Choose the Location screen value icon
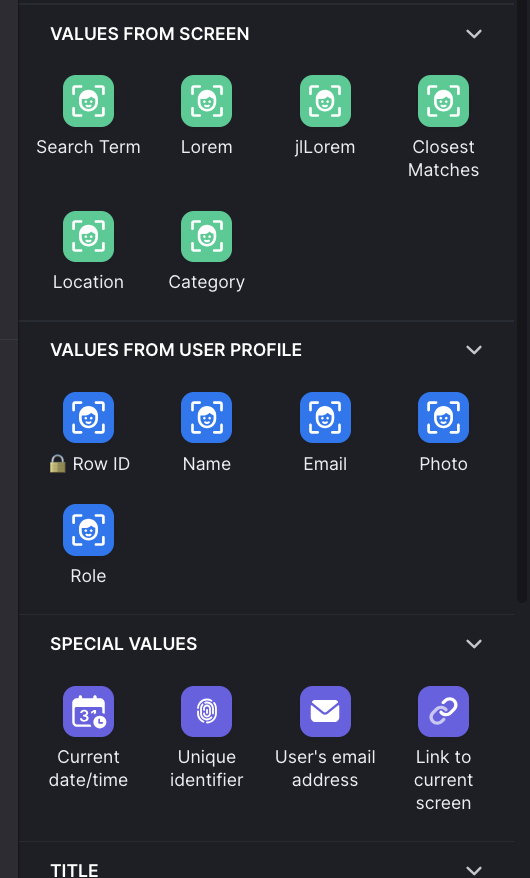The width and height of the screenshot is (530, 878). click(x=88, y=236)
